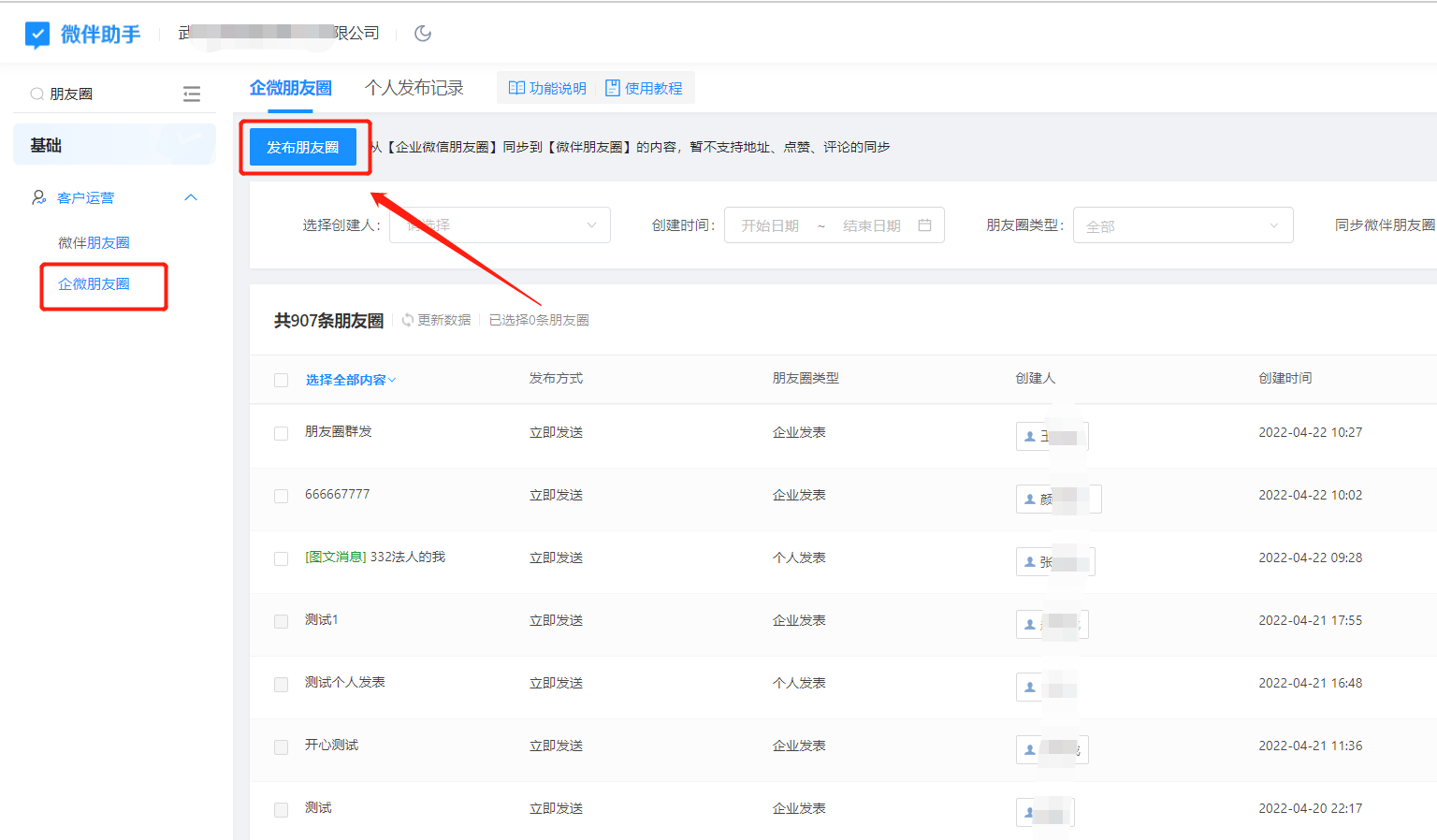
Task: Click creator avatar tag in 332法人的我 row
Action: coord(1055,562)
